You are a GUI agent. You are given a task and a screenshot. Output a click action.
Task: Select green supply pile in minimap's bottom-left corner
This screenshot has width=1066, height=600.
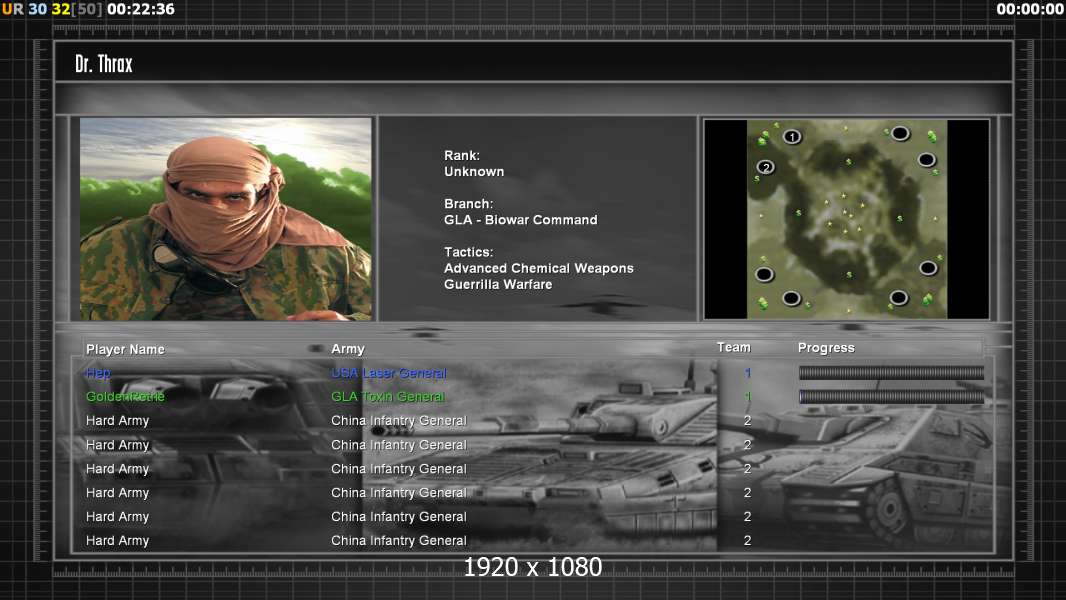tap(763, 302)
